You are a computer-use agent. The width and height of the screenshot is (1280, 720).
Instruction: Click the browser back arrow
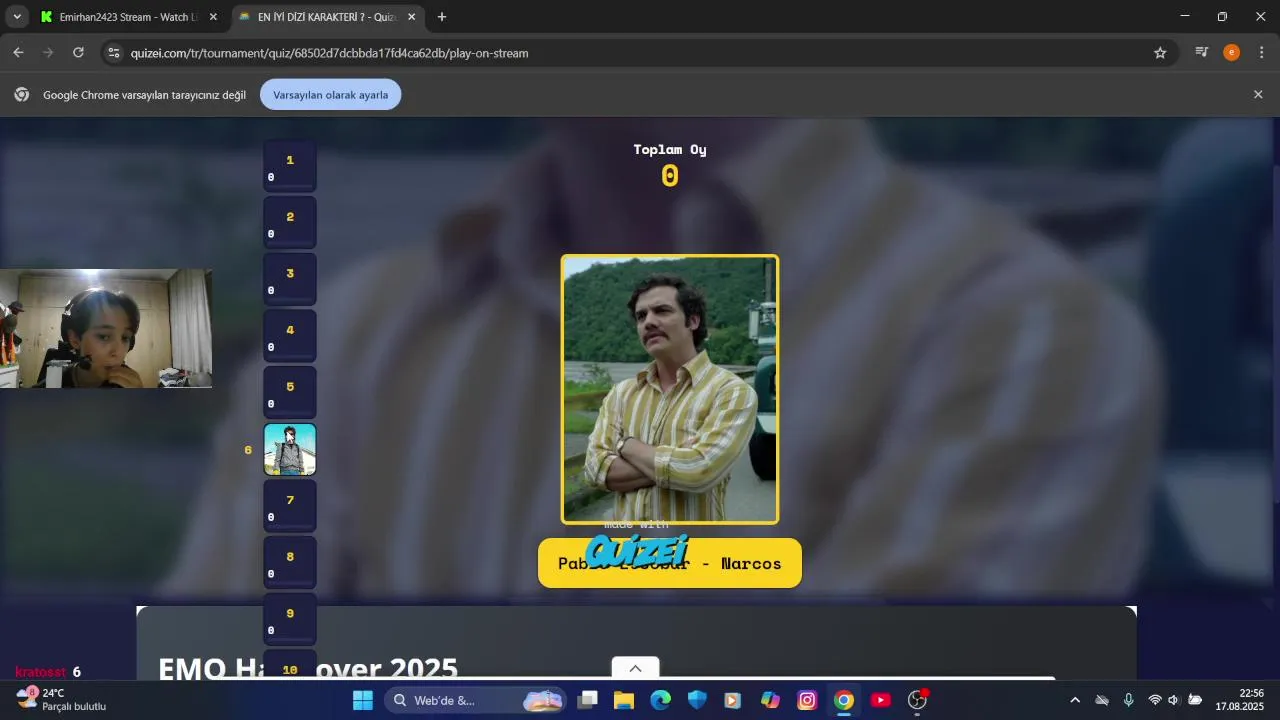(18, 53)
